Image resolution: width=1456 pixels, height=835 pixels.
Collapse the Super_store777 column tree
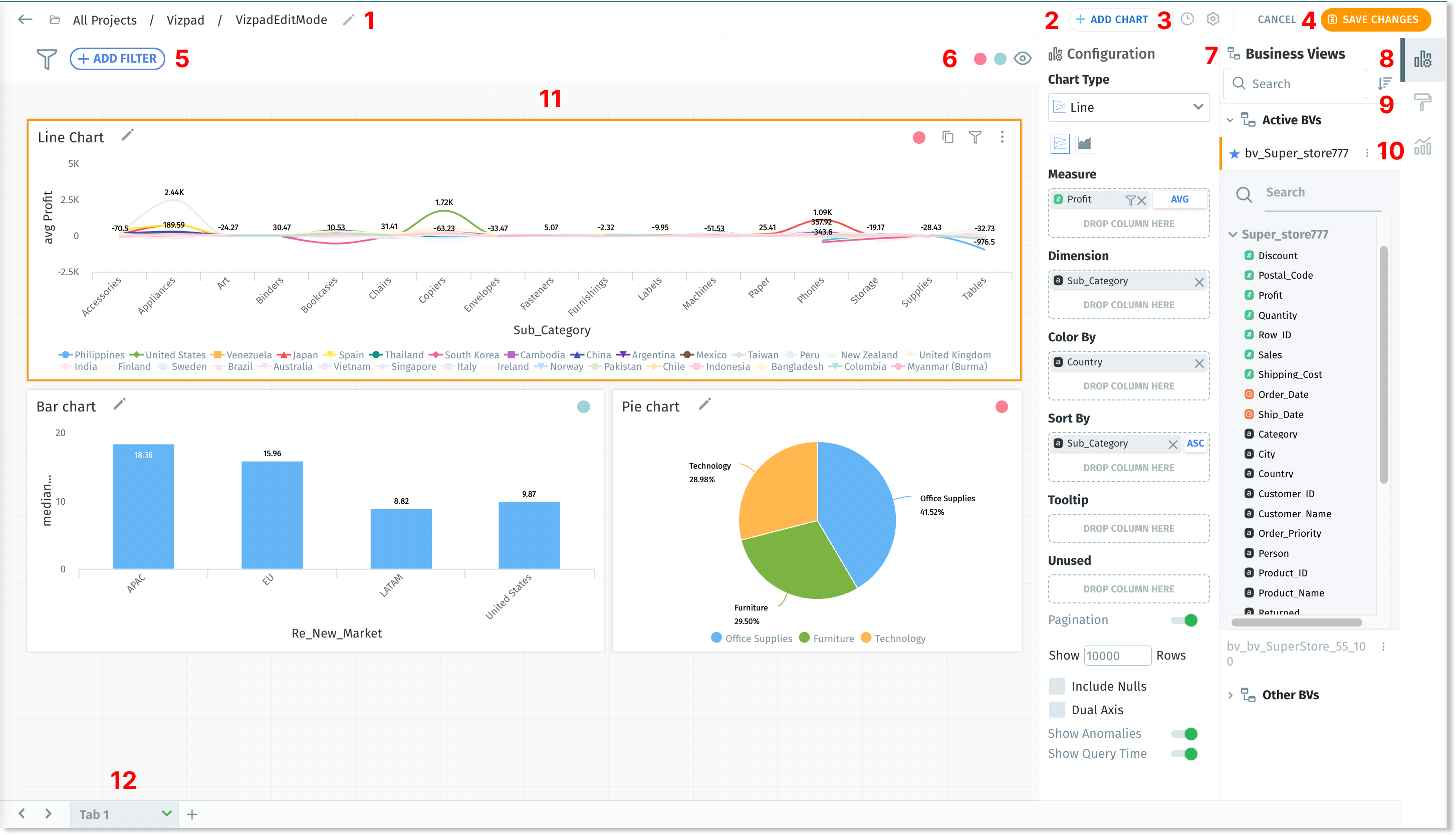coord(1233,235)
